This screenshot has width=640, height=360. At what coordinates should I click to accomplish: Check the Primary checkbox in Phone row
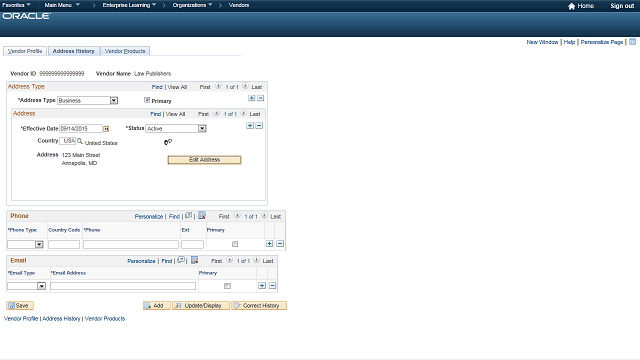[235, 244]
